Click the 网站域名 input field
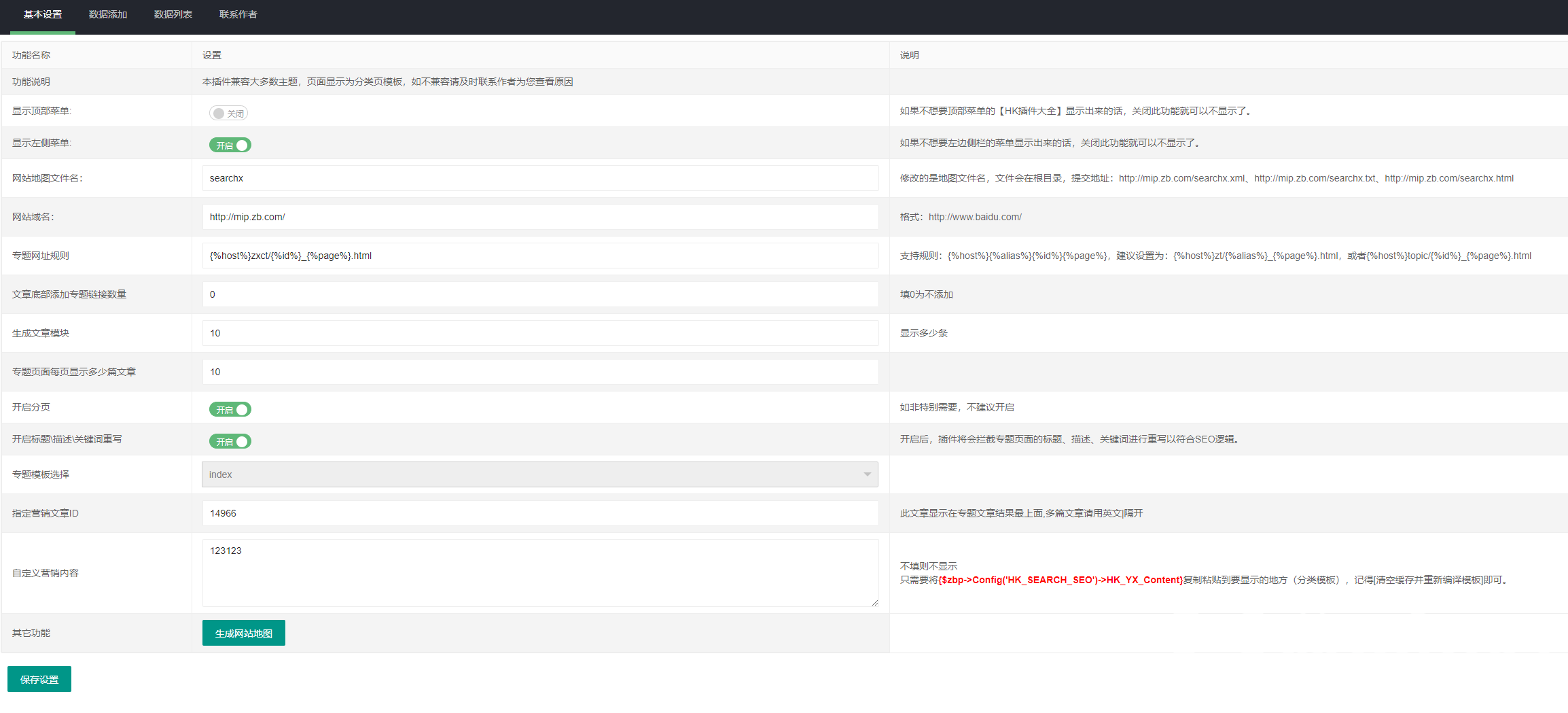Image resolution: width=1568 pixels, height=713 pixels. coord(540,217)
